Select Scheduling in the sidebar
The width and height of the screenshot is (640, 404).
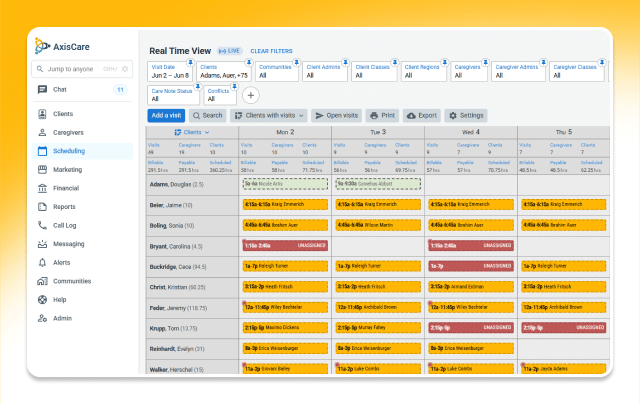coord(82,151)
